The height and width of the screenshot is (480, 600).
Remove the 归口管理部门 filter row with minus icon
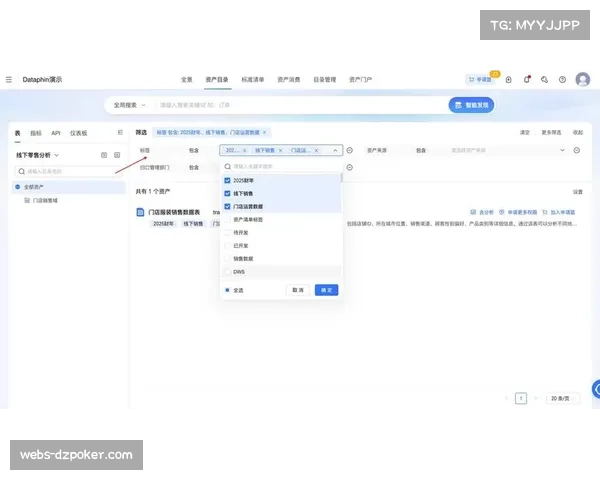click(x=349, y=167)
